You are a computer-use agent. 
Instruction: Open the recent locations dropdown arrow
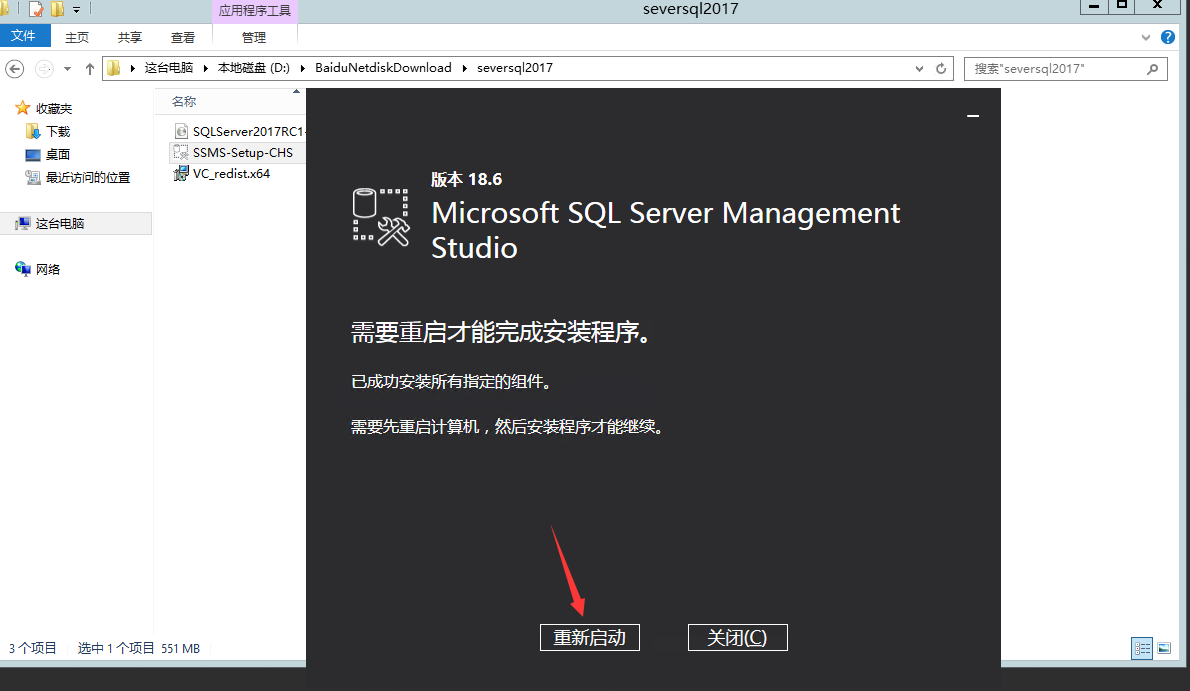coord(68,69)
